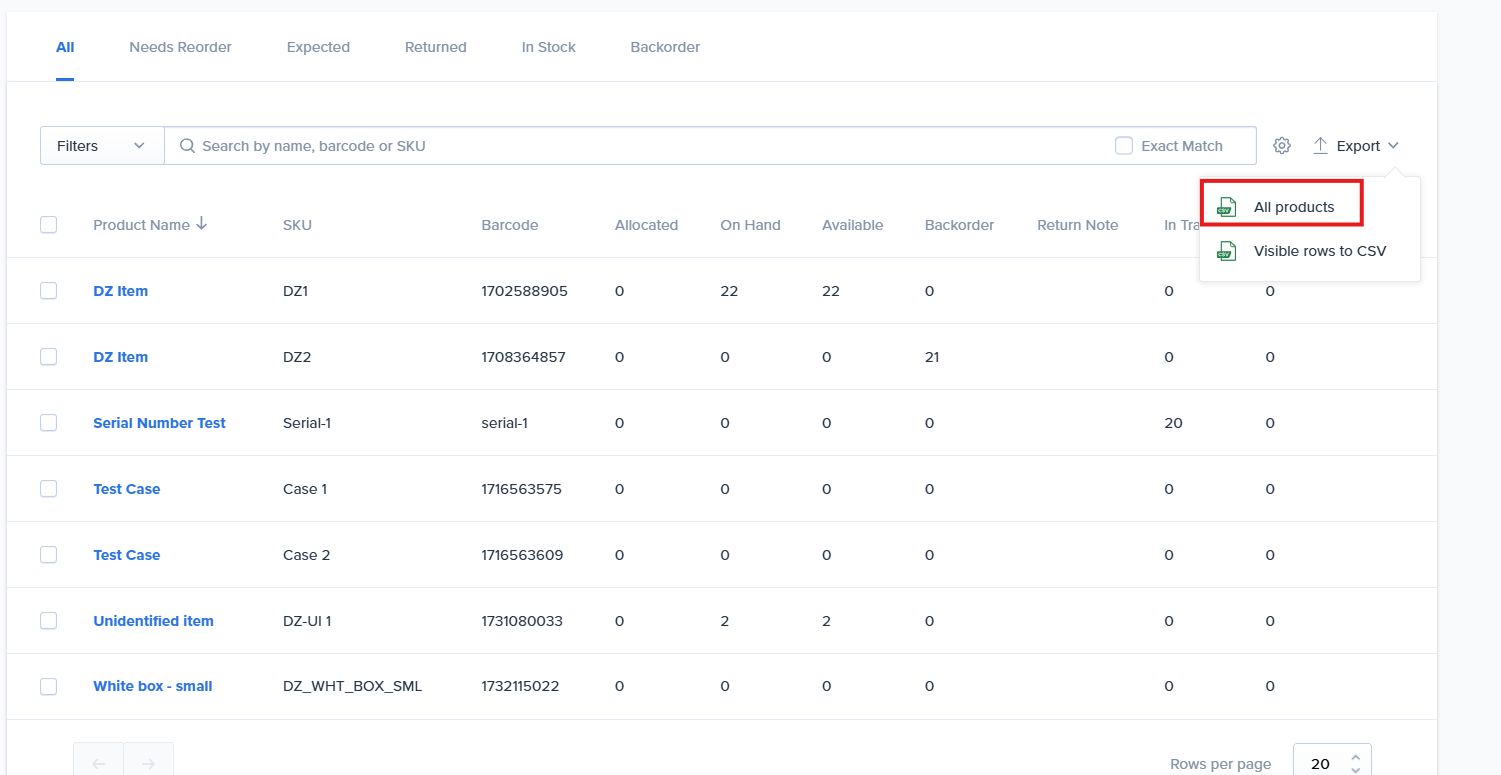The width and height of the screenshot is (1501, 775).
Task: Collapse the Export dropdown chevron
Action: (1393, 146)
